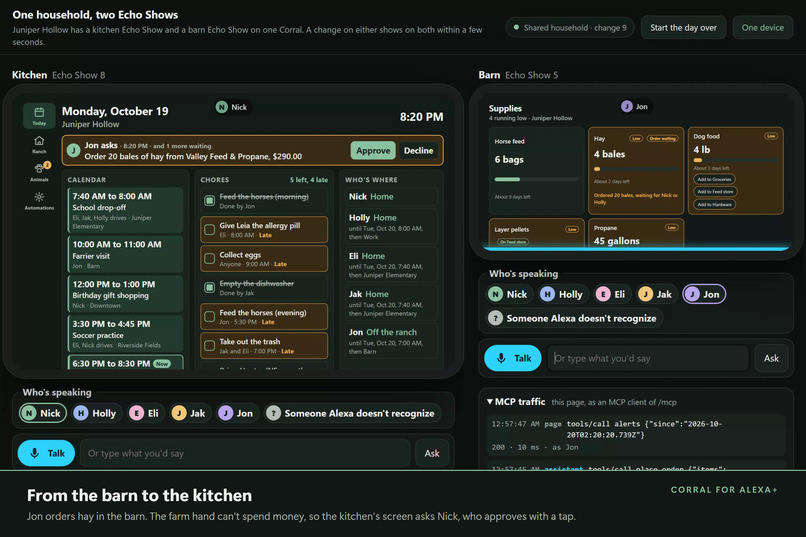The height and width of the screenshot is (537, 806).
Task: Click the Nick Home location row
Action: point(391,197)
